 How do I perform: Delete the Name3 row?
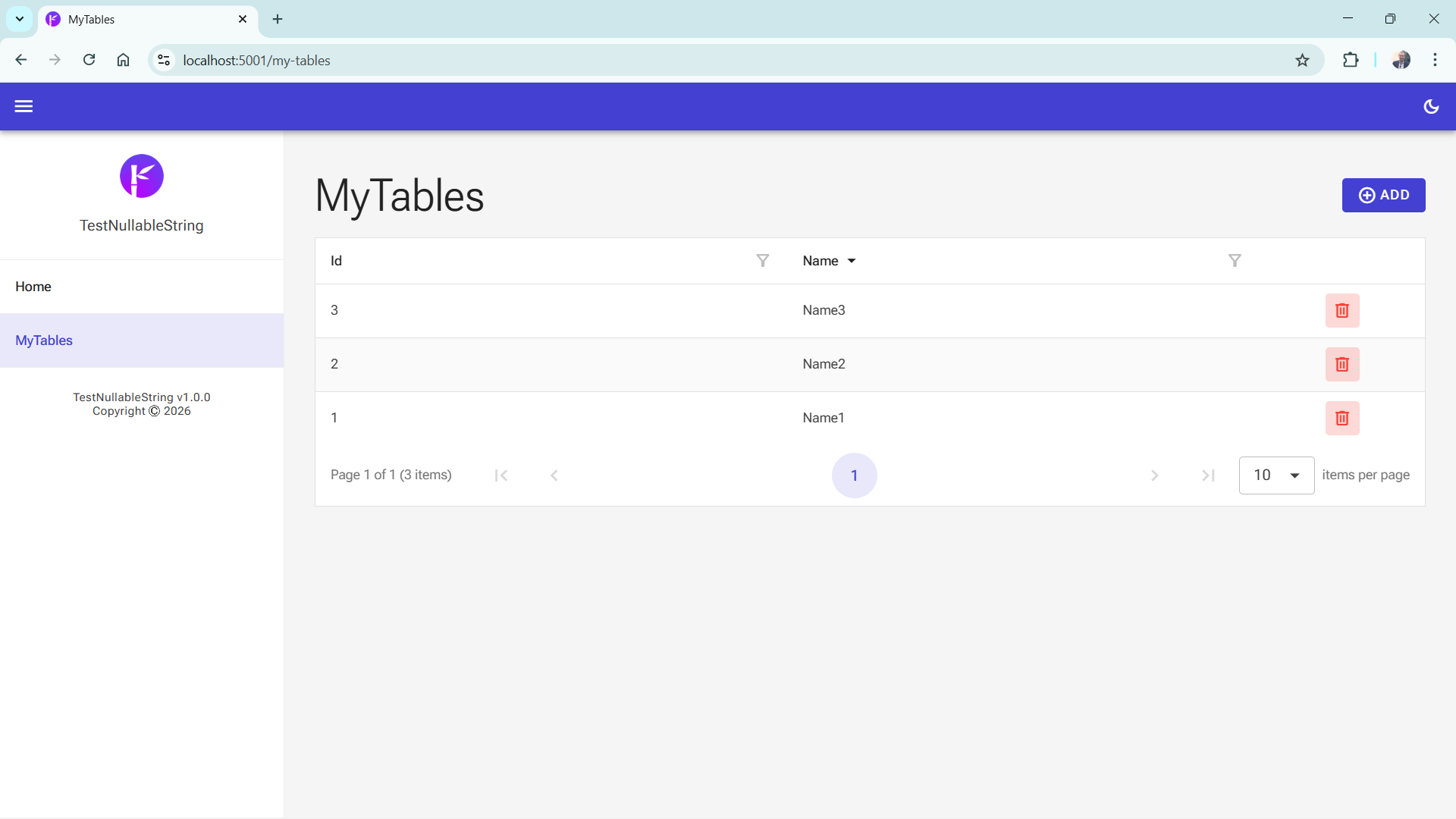point(1341,311)
